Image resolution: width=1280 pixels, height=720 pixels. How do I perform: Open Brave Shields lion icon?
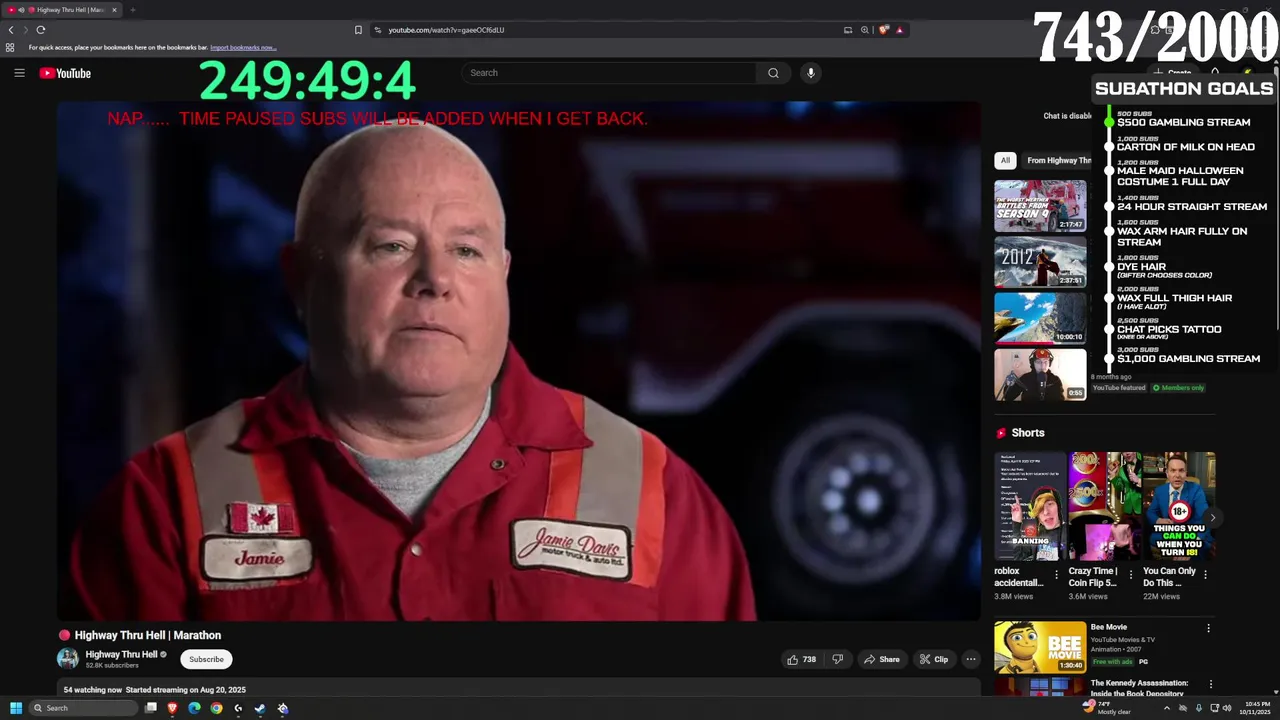coord(884,30)
